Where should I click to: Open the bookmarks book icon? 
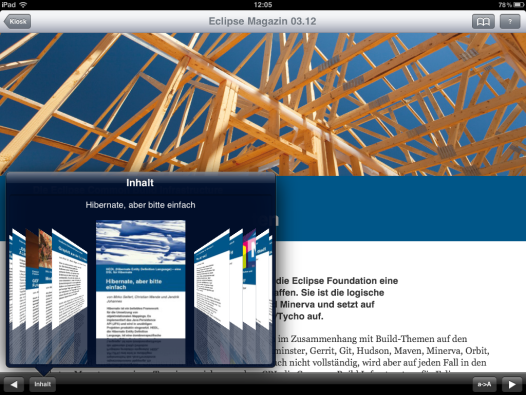point(483,22)
